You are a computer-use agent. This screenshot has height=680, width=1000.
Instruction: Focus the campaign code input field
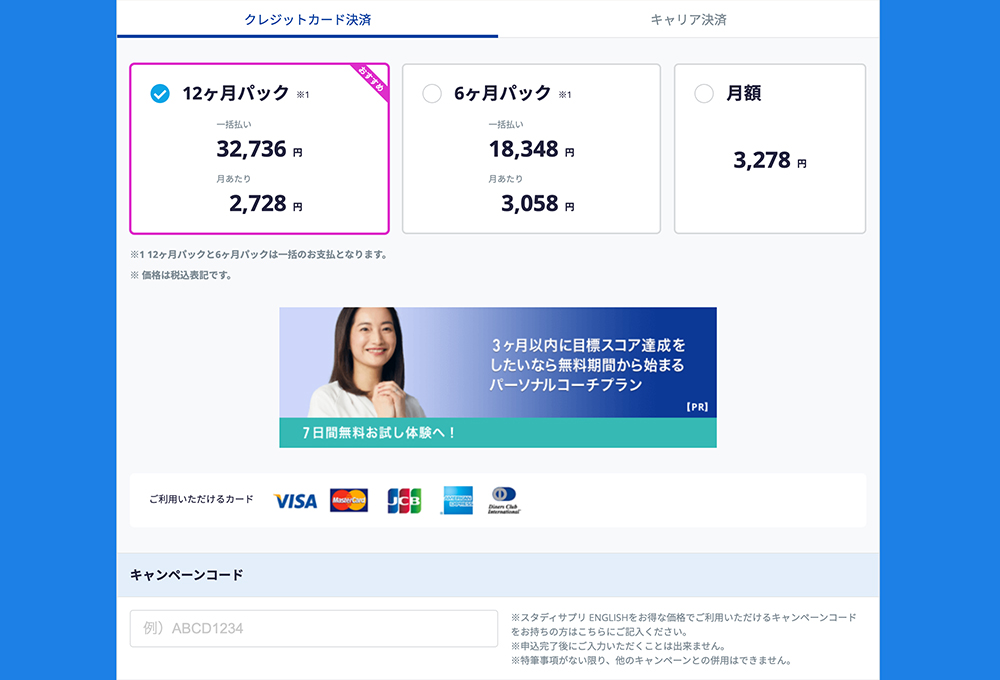[x=314, y=629]
